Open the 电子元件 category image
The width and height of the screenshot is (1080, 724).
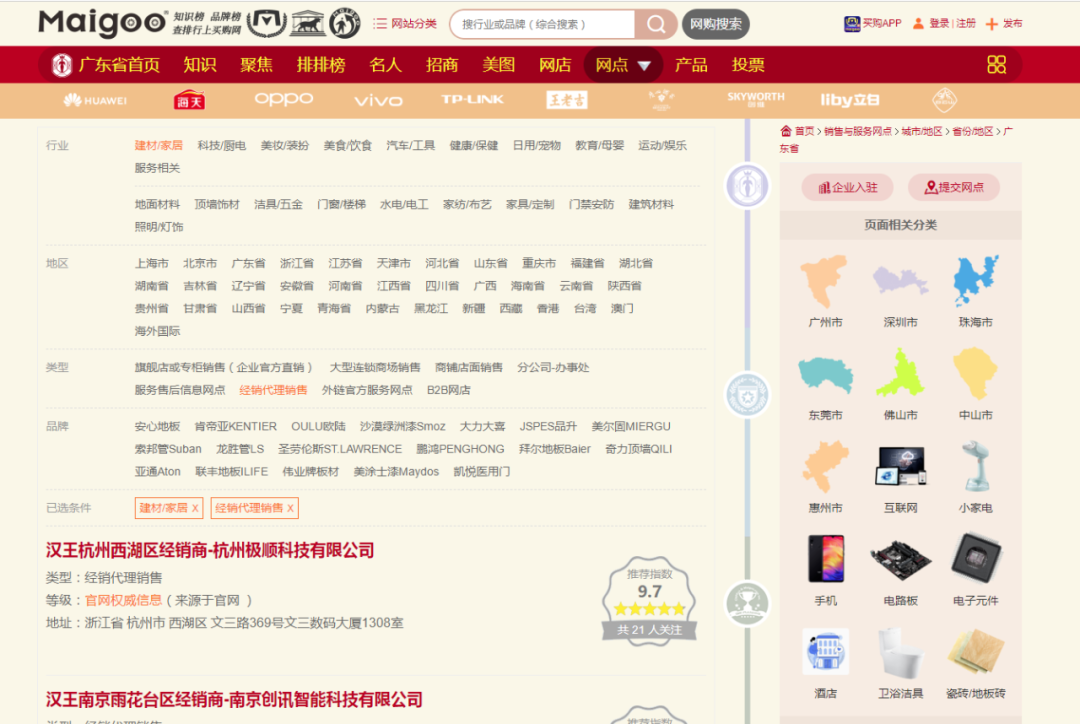click(975, 559)
